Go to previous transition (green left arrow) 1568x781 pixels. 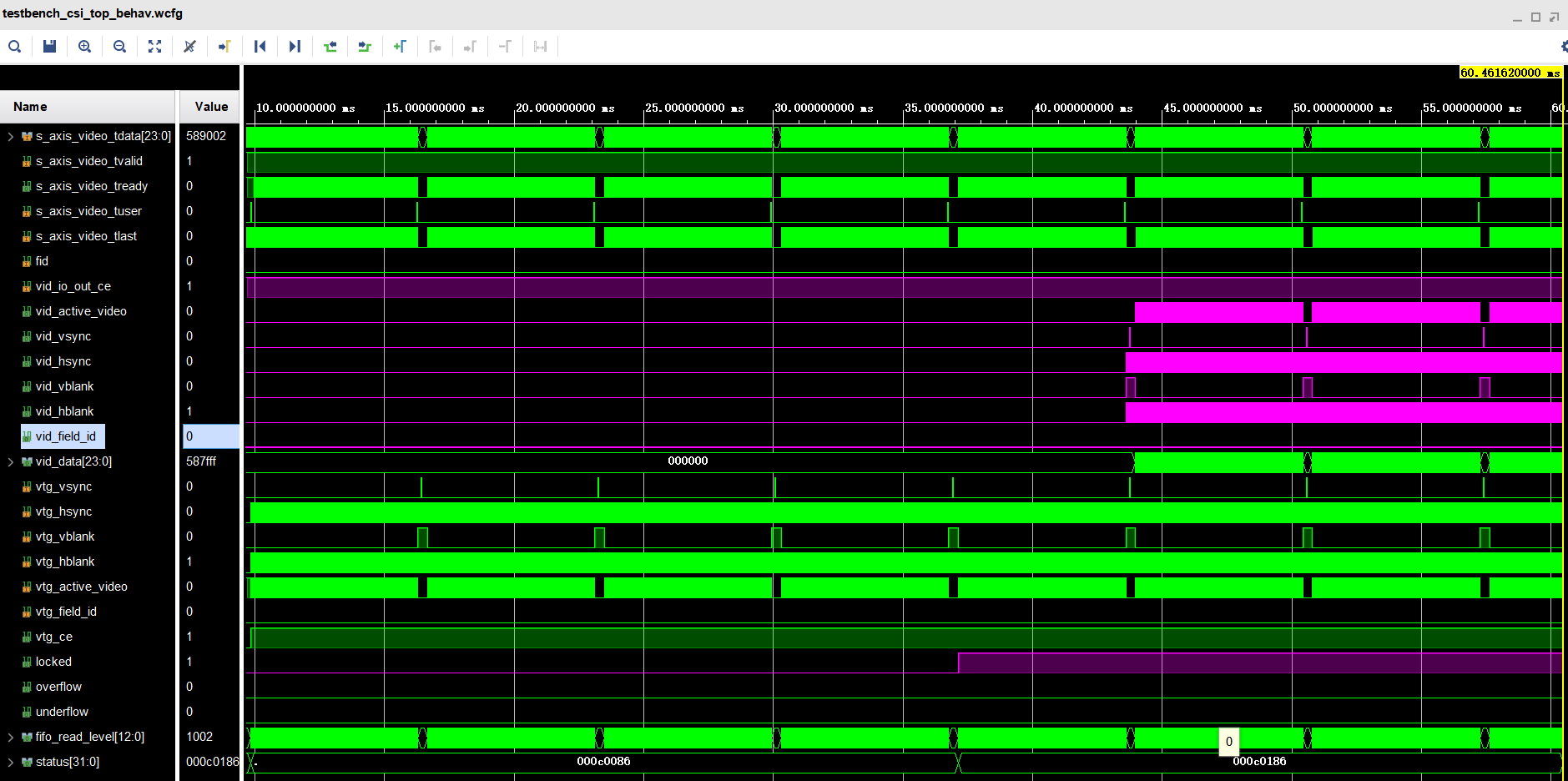pyautogui.click(x=330, y=46)
